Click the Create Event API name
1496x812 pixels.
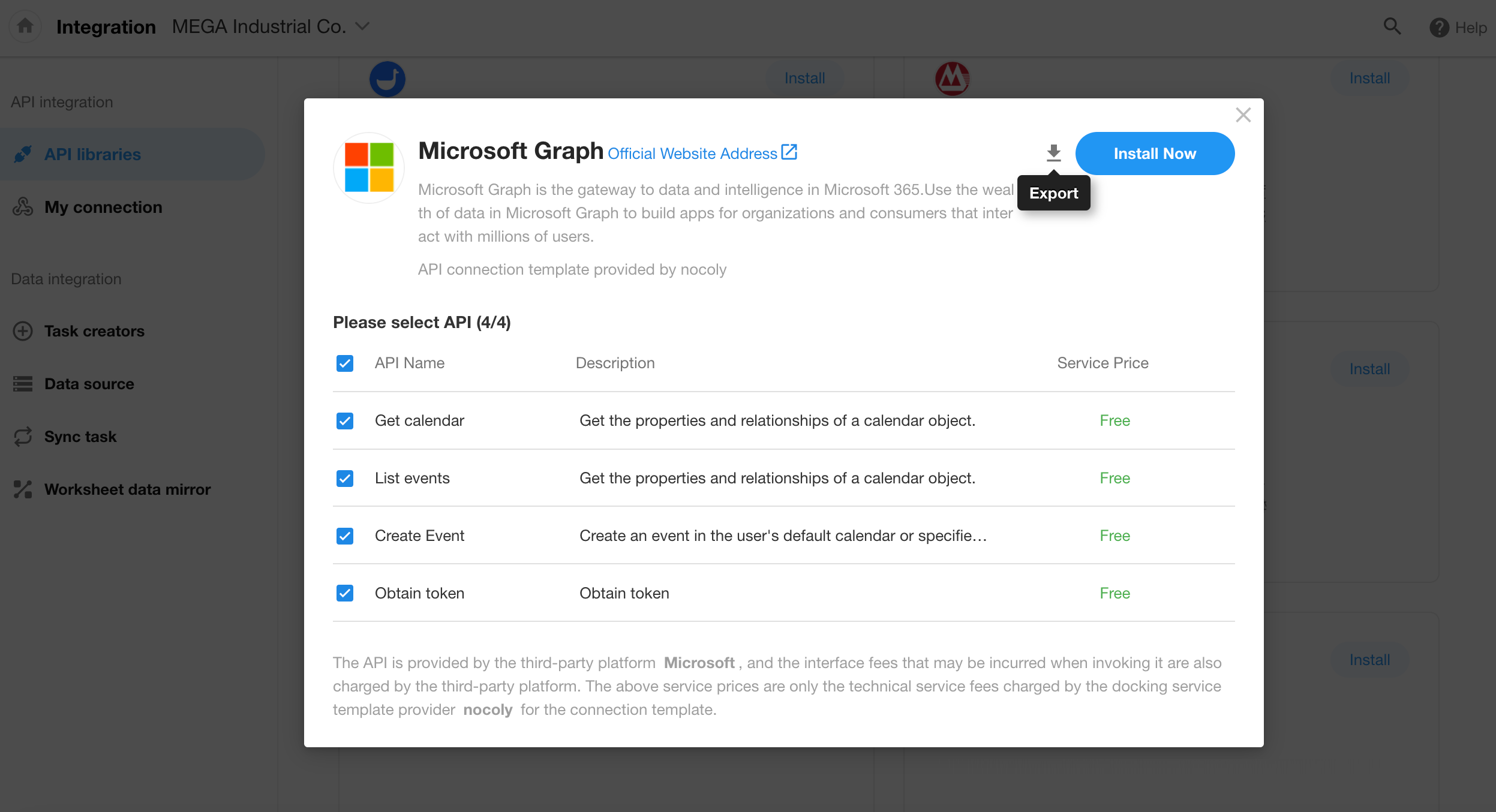pyautogui.click(x=419, y=536)
